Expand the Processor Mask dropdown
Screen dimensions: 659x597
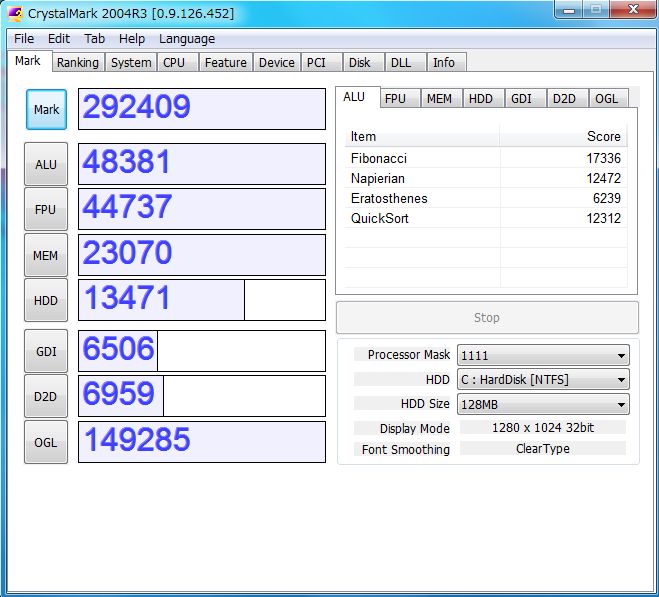543,355
